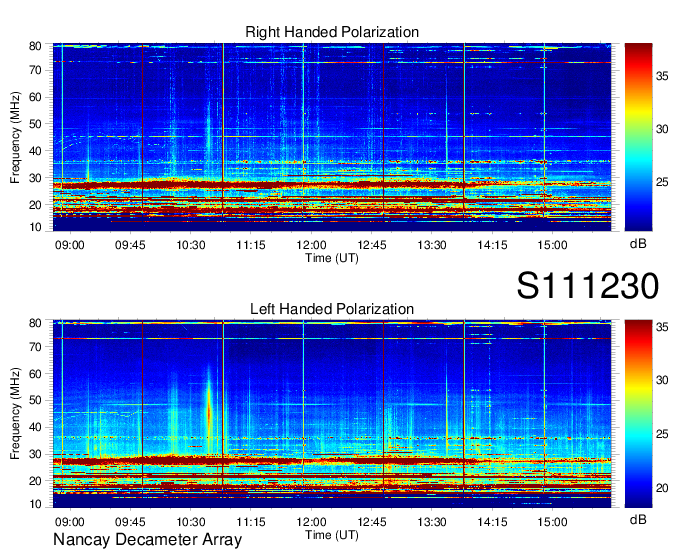
Task: Click "10" frequency tick of Left Handed plot
Action: [35, 504]
